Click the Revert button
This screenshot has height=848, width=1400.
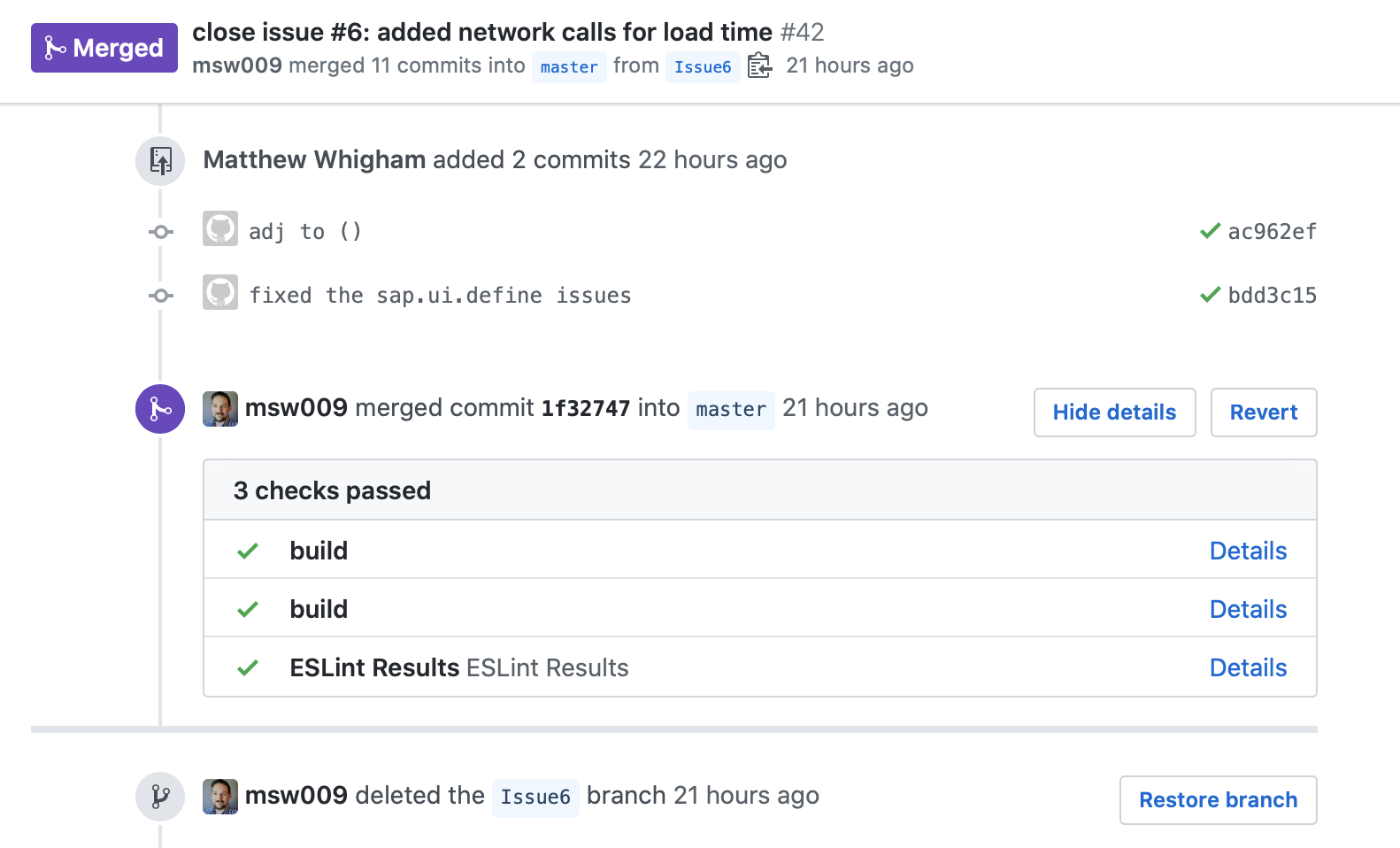click(x=1263, y=412)
